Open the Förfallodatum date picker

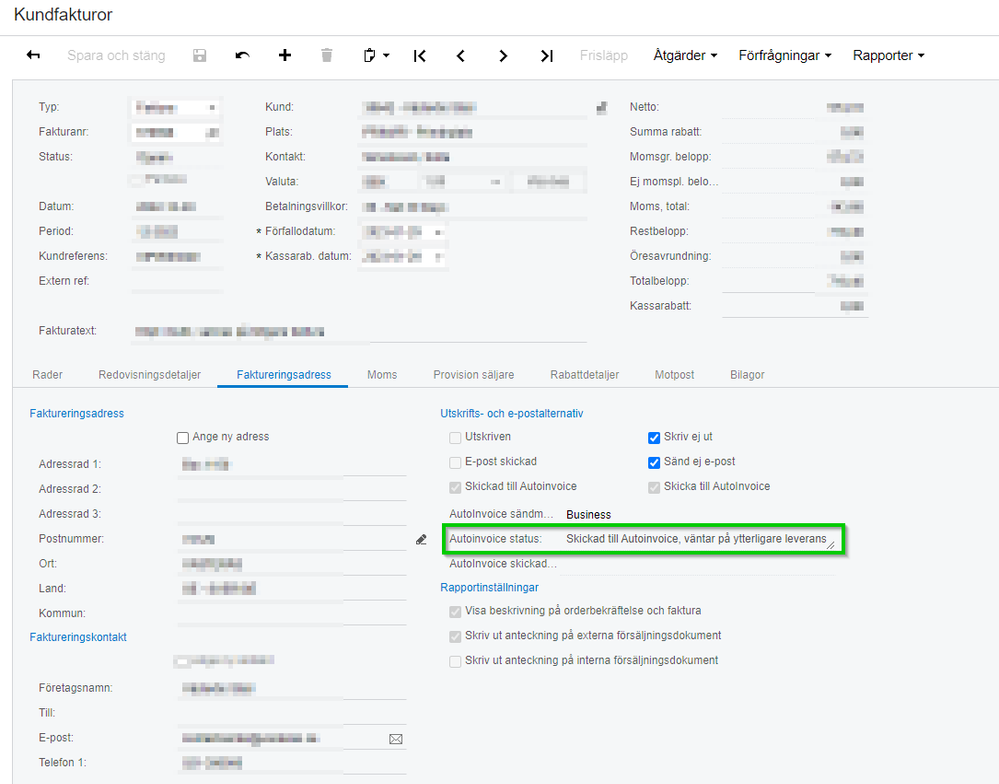(438, 232)
